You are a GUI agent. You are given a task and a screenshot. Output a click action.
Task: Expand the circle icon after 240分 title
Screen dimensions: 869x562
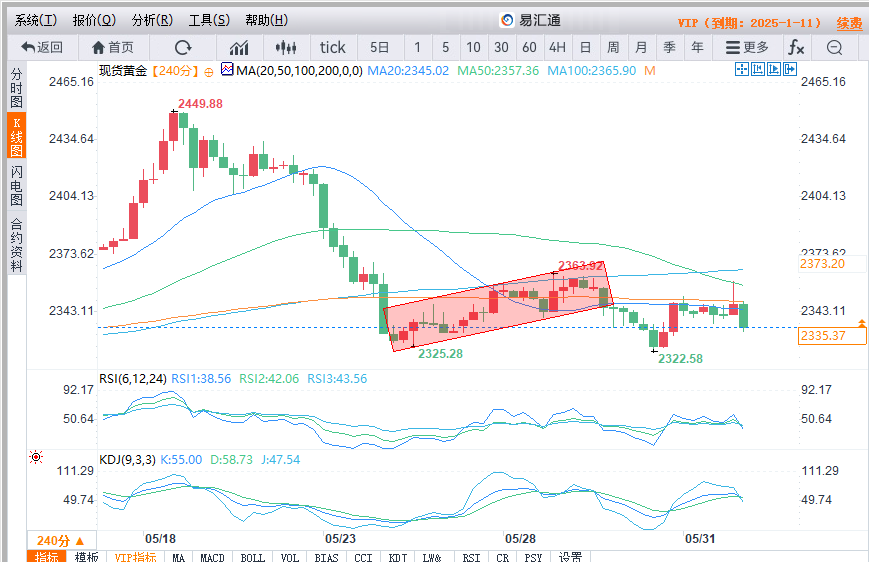209,70
